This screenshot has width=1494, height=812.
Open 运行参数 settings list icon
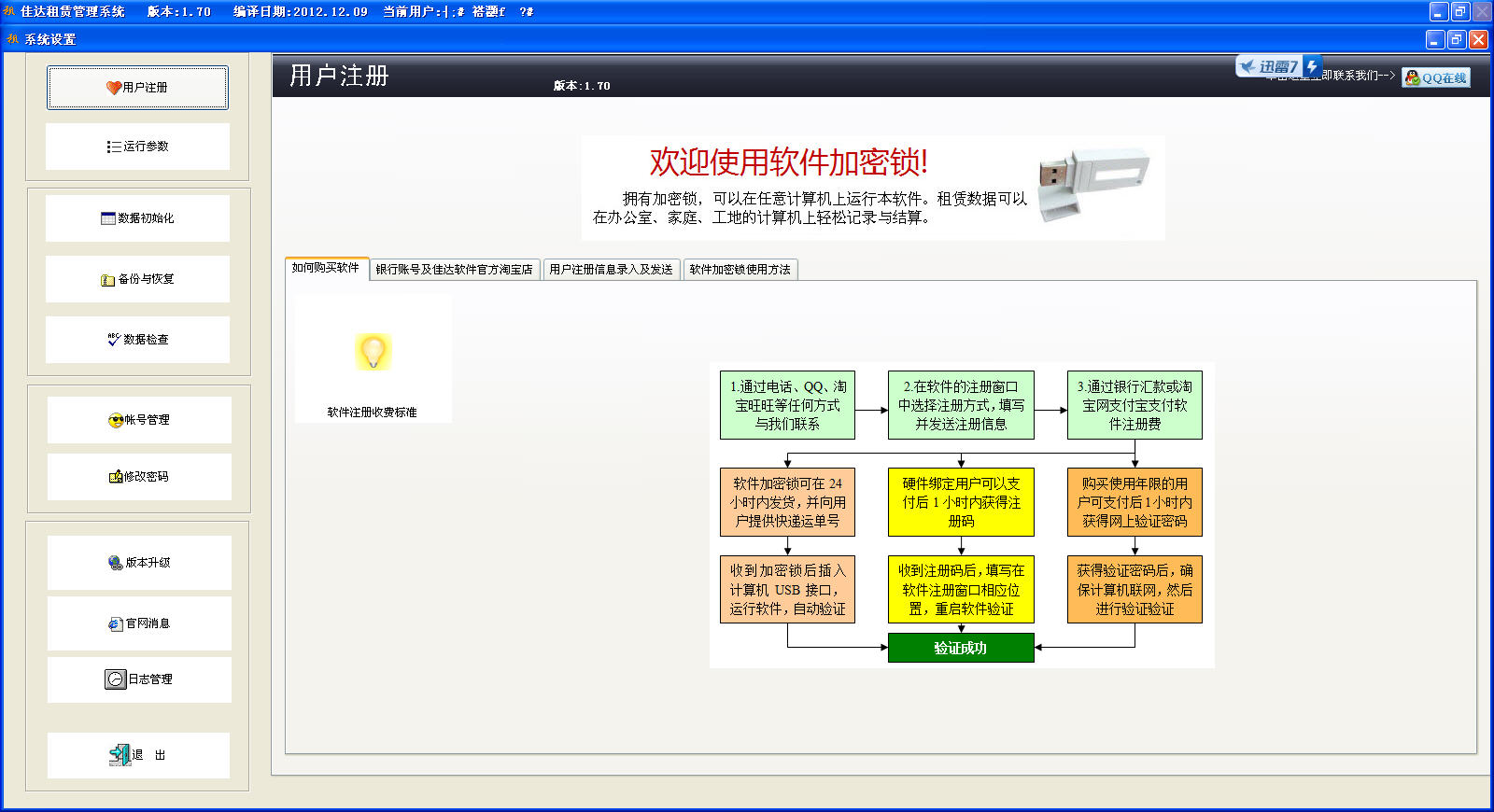[x=114, y=147]
